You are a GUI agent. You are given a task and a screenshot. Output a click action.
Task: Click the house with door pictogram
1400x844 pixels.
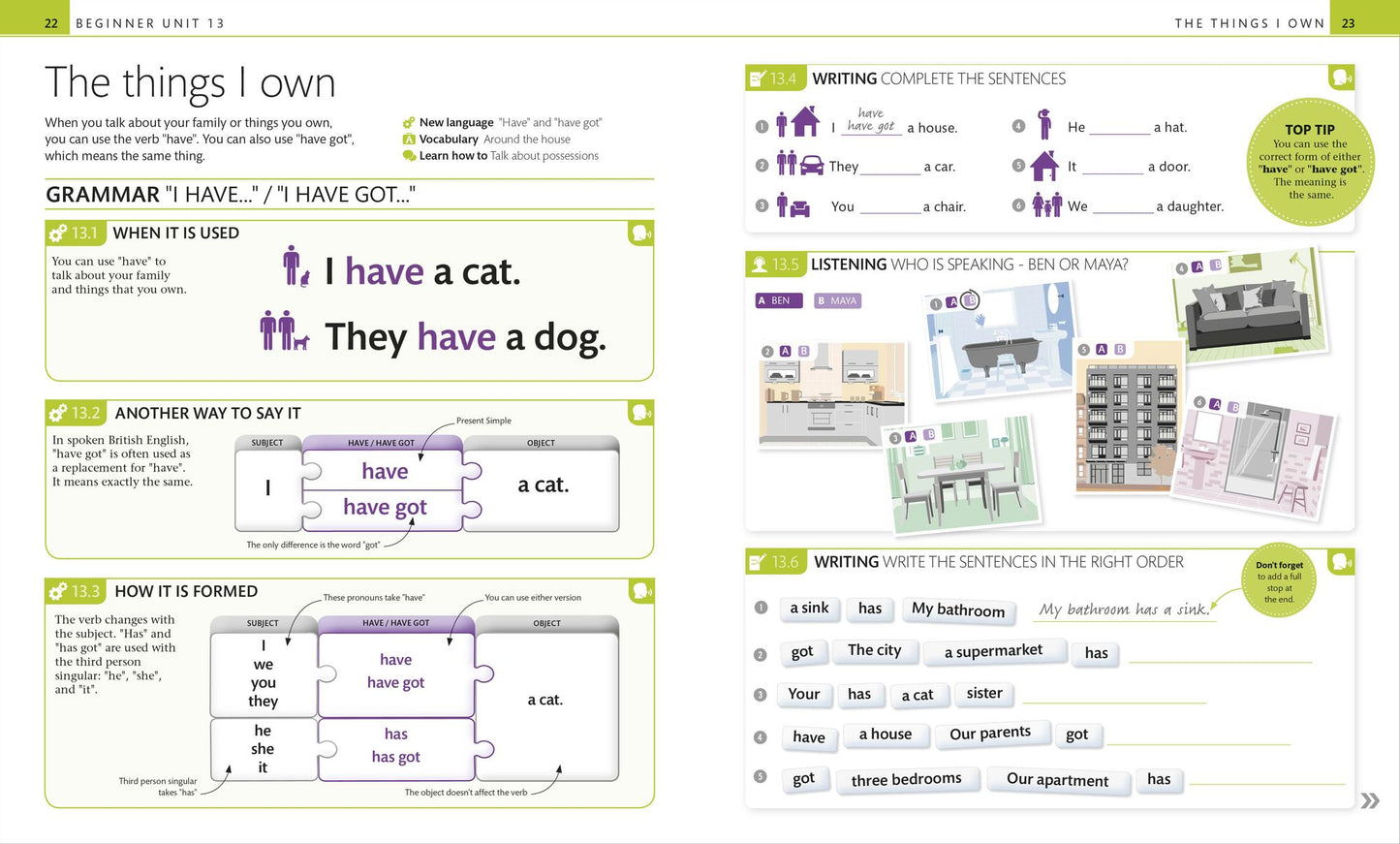(1044, 166)
